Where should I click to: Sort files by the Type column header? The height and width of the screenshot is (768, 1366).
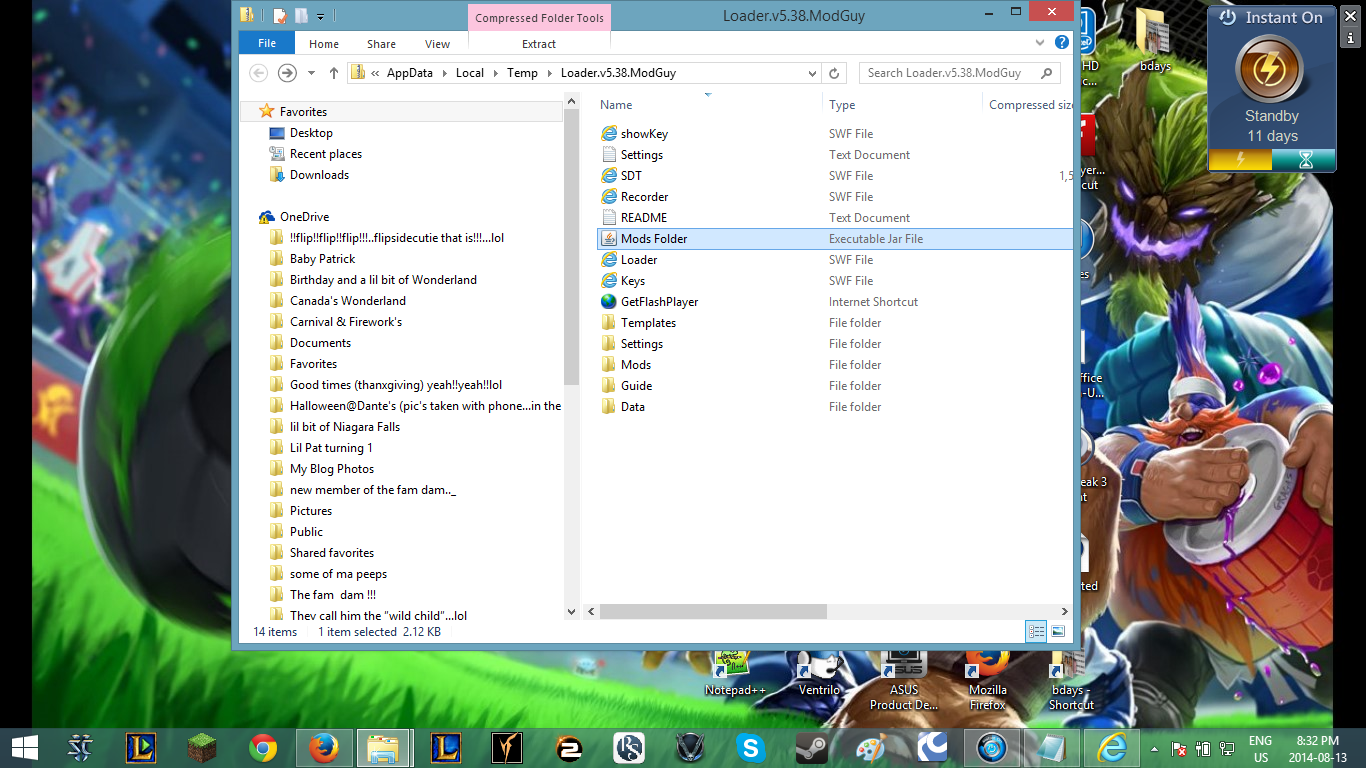pyautogui.click(x=842, y=105)
